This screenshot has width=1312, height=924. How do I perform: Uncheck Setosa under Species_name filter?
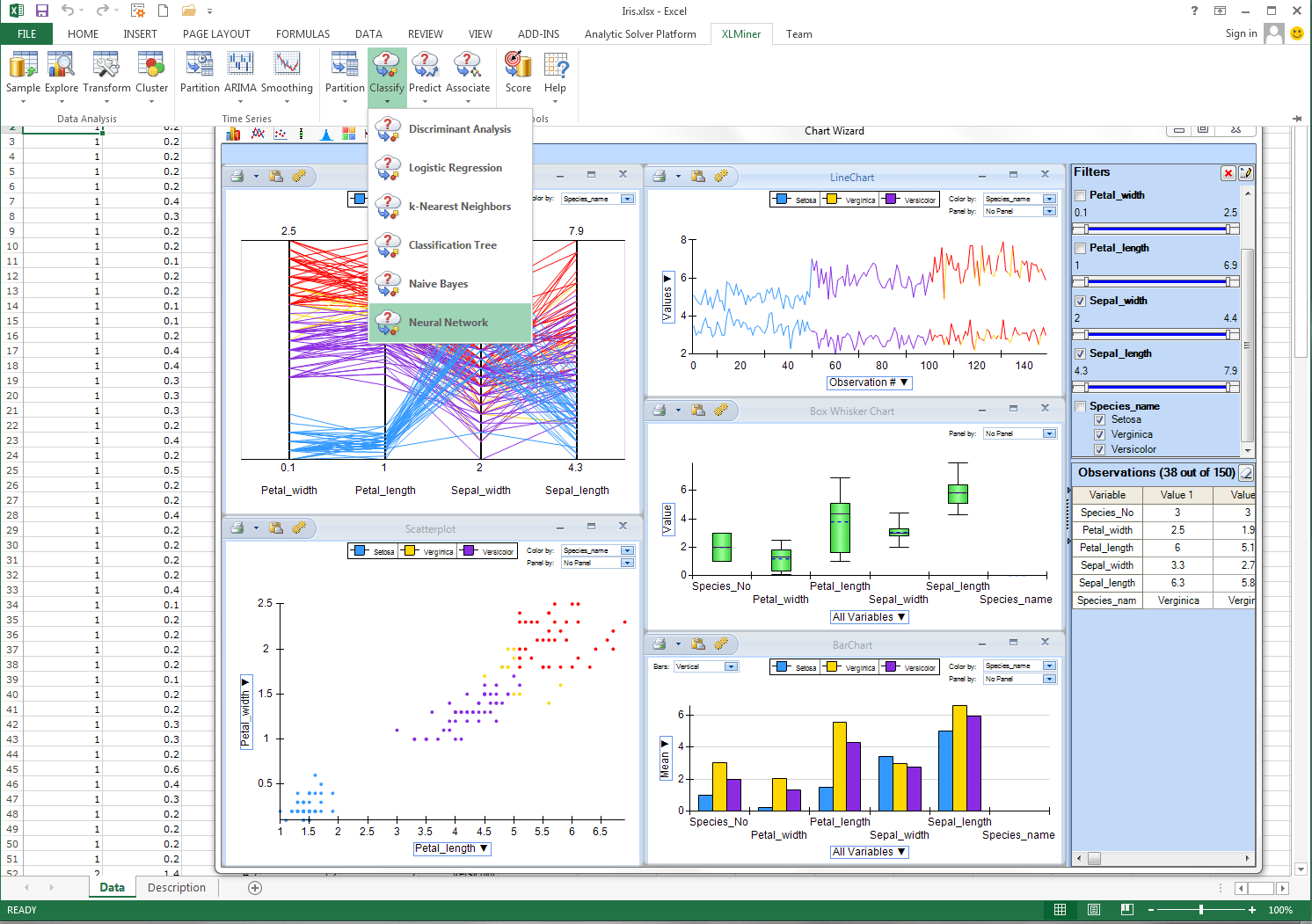point(1099,419)
